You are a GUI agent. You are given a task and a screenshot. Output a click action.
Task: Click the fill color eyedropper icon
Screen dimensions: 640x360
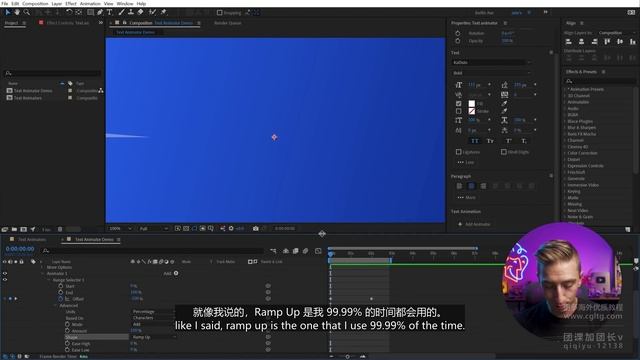[x=504, y=104]
